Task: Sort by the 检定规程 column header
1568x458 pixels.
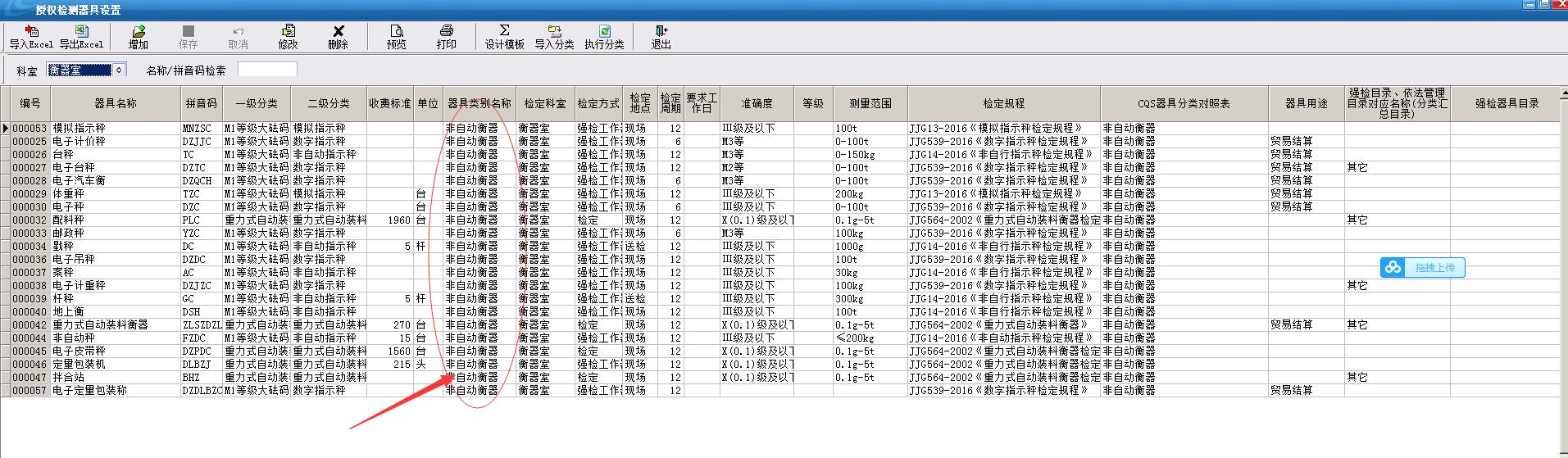Action: pyautogui.click(x=1003, y=104)
